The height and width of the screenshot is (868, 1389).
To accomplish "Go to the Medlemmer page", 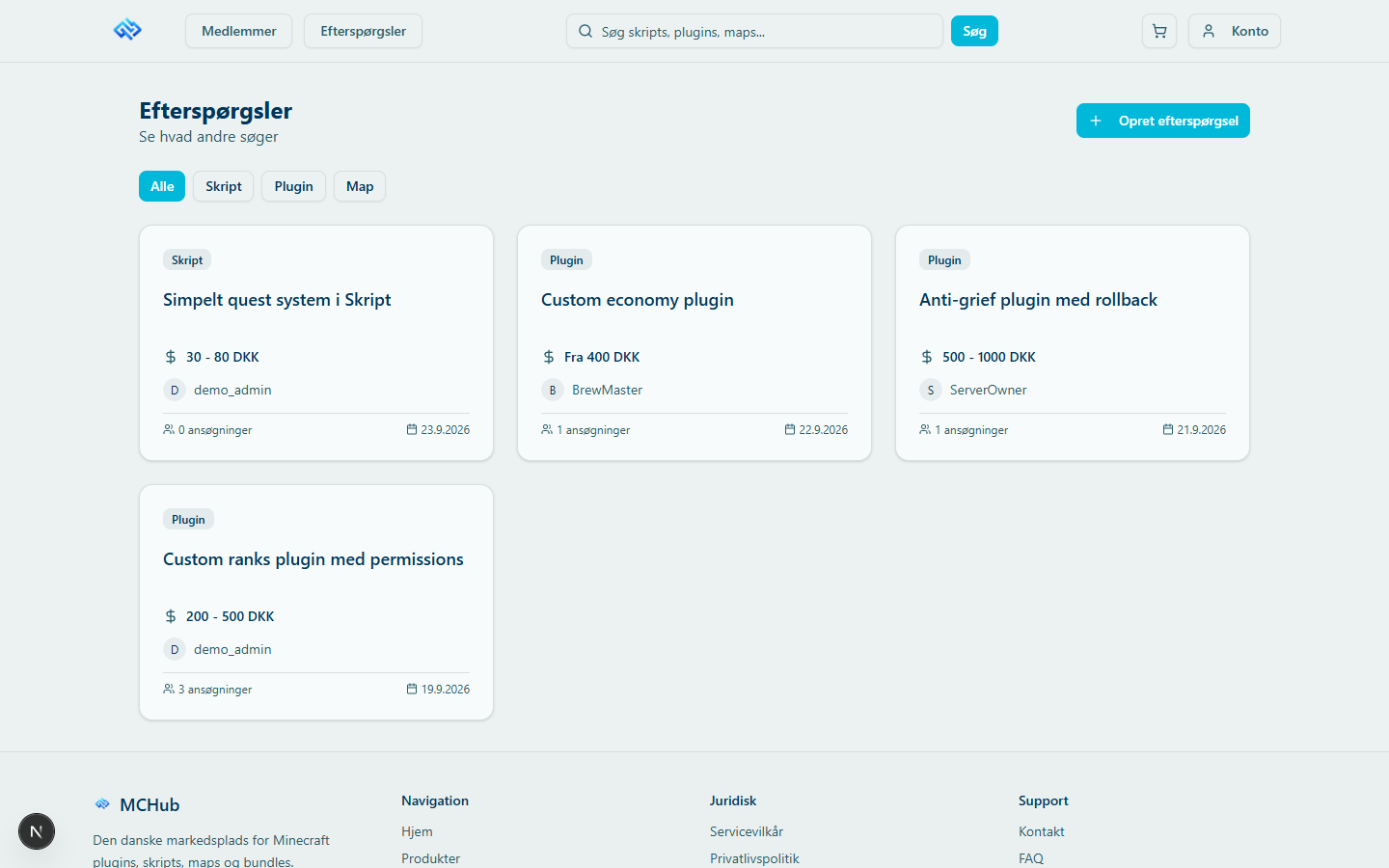I will click(x=239, y=31).
